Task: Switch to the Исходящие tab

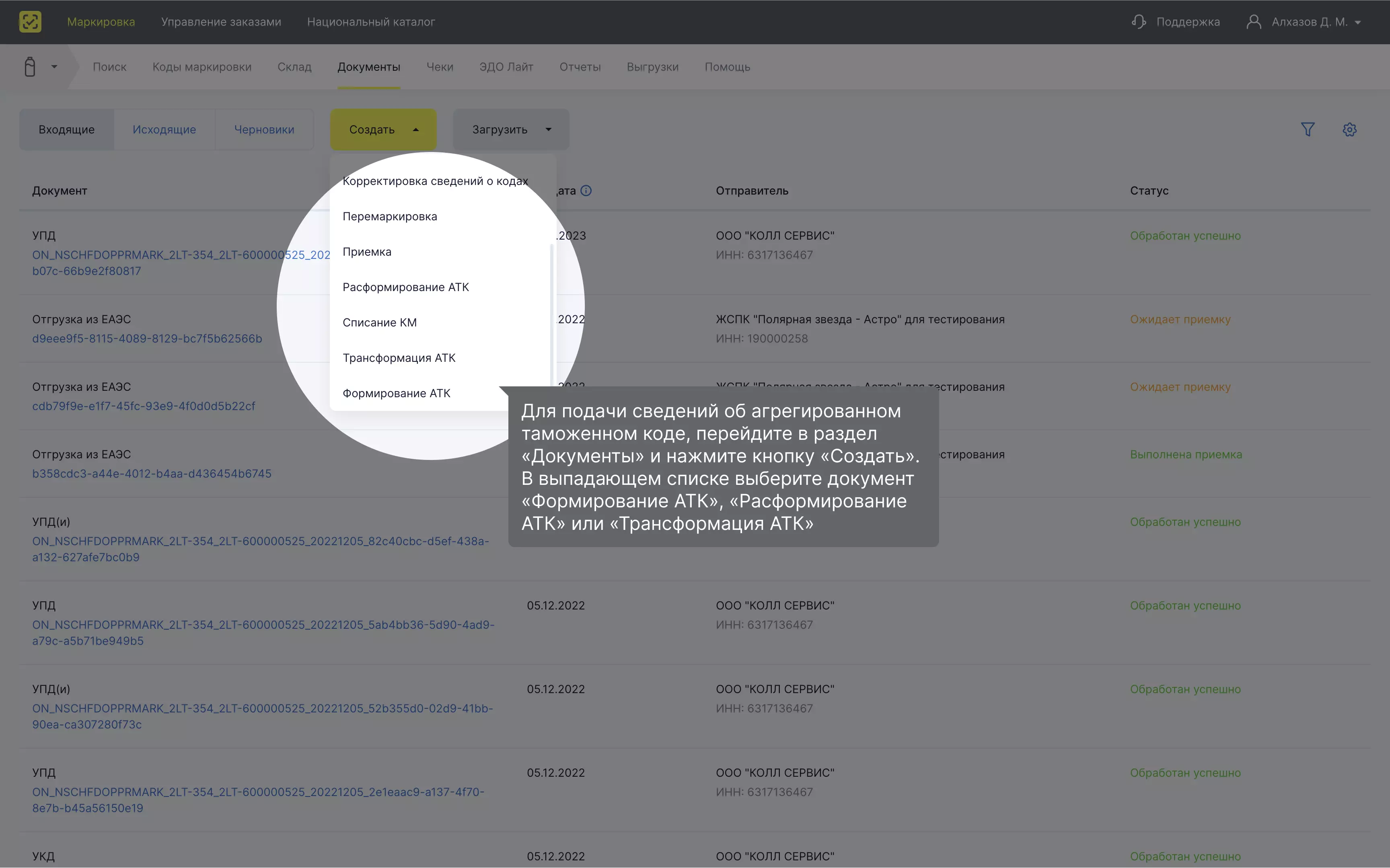Action: (x=164, y=130)
